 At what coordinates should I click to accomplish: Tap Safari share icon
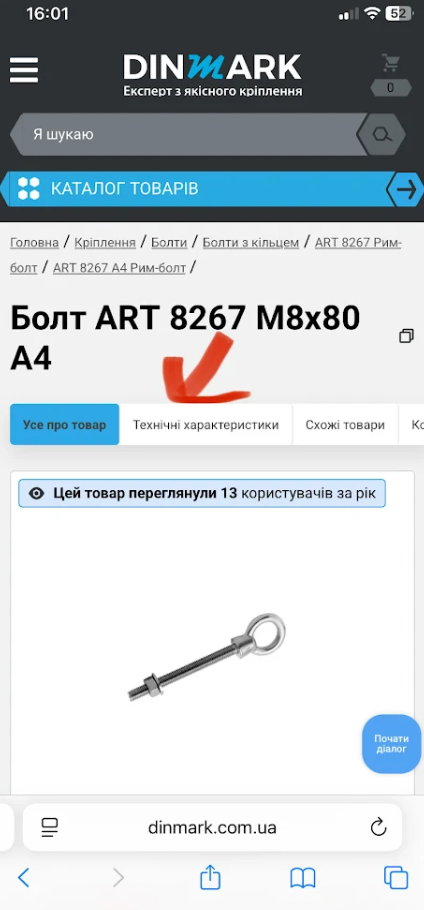[210, 876]
